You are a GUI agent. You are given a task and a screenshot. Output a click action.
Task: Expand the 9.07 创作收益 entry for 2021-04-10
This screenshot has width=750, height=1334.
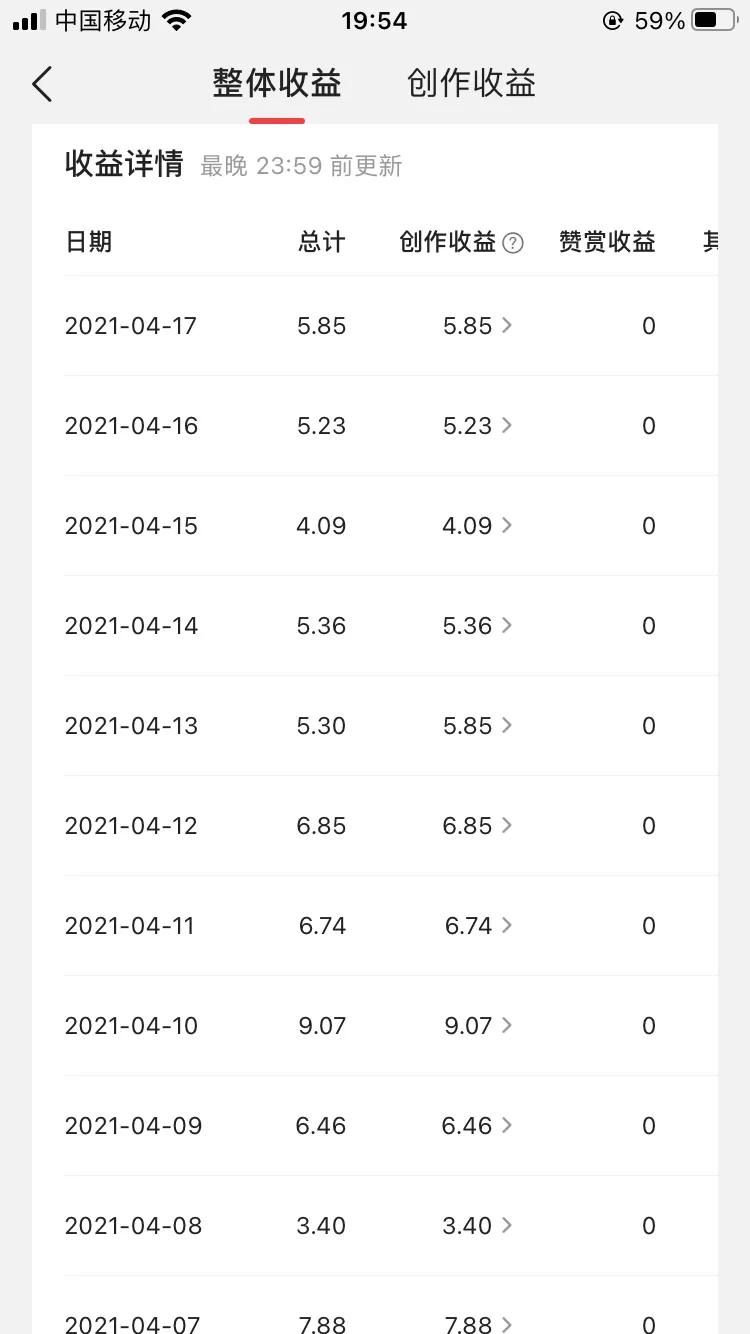tap(506, 1025)
